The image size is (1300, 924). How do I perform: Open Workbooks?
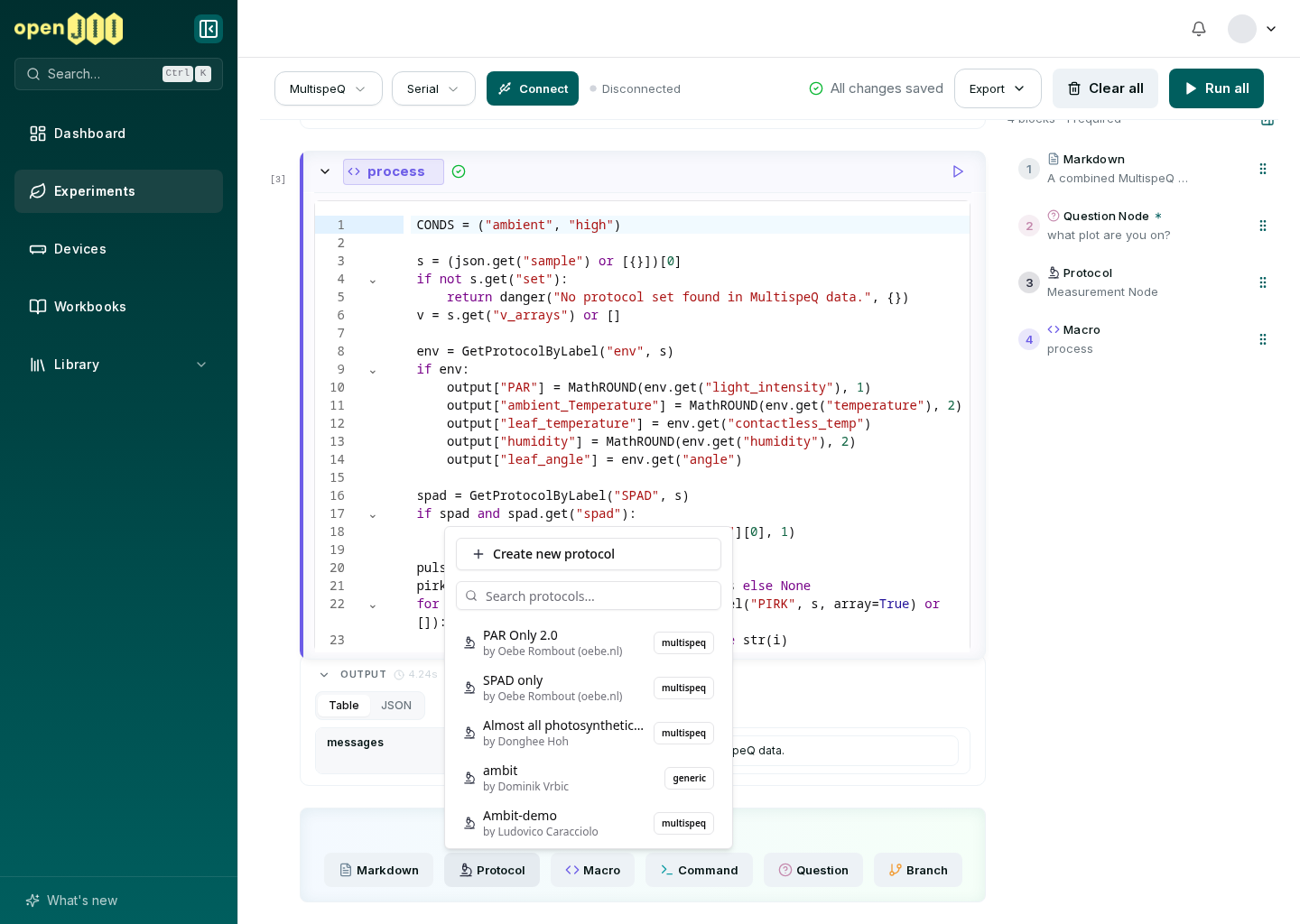118,307
